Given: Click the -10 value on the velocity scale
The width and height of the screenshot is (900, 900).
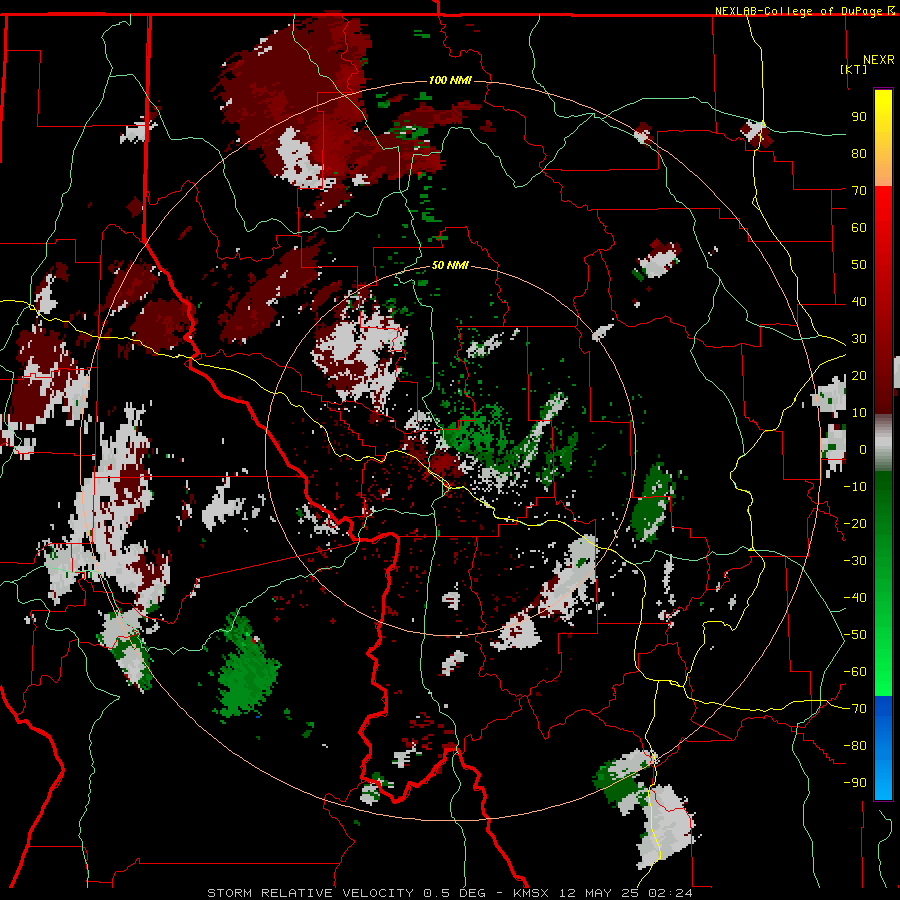Looking at the screenshot, I should pyautogui.click(x=855, y=487).
